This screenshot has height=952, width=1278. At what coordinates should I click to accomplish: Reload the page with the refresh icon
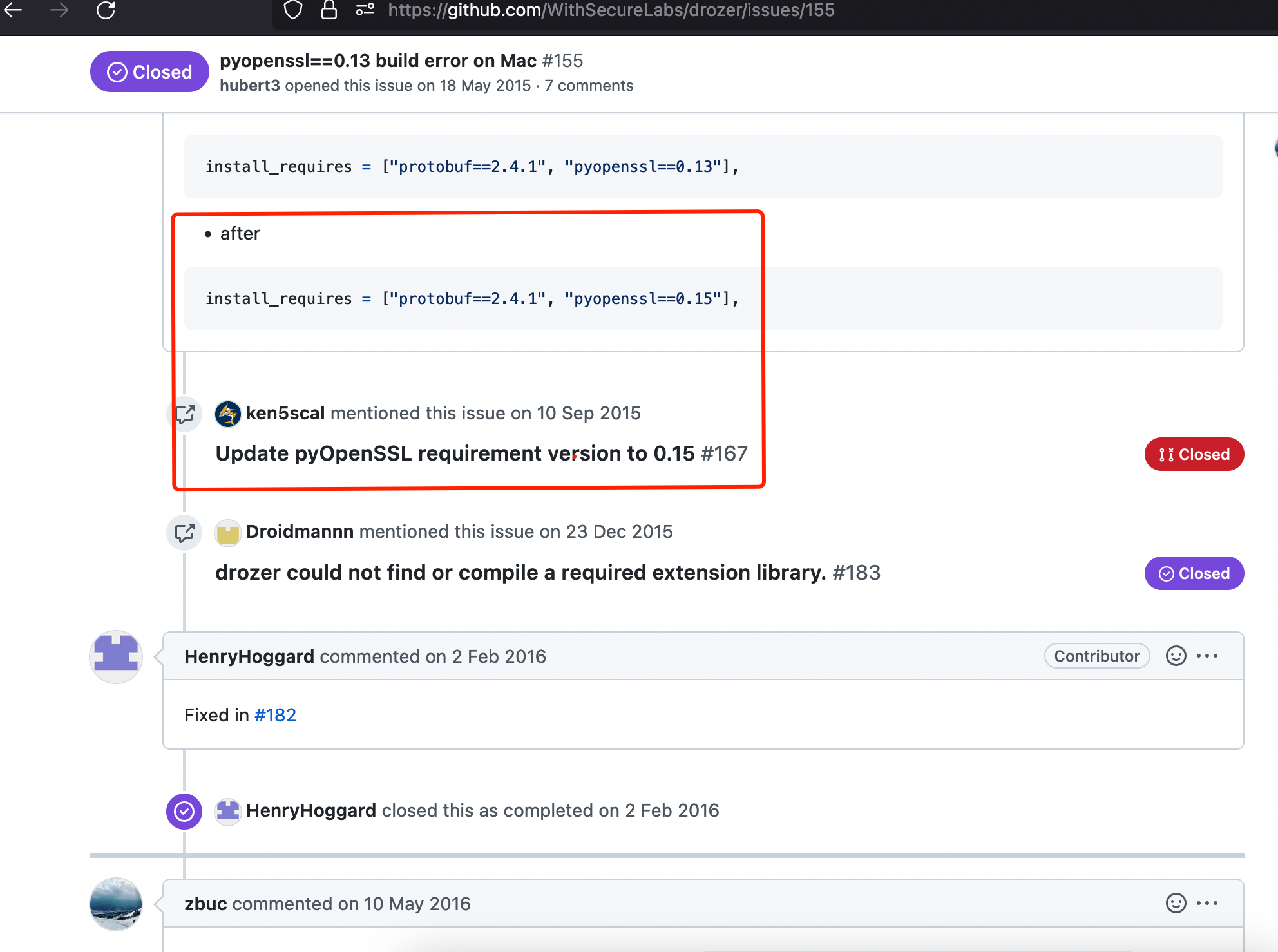pos(106,10)
